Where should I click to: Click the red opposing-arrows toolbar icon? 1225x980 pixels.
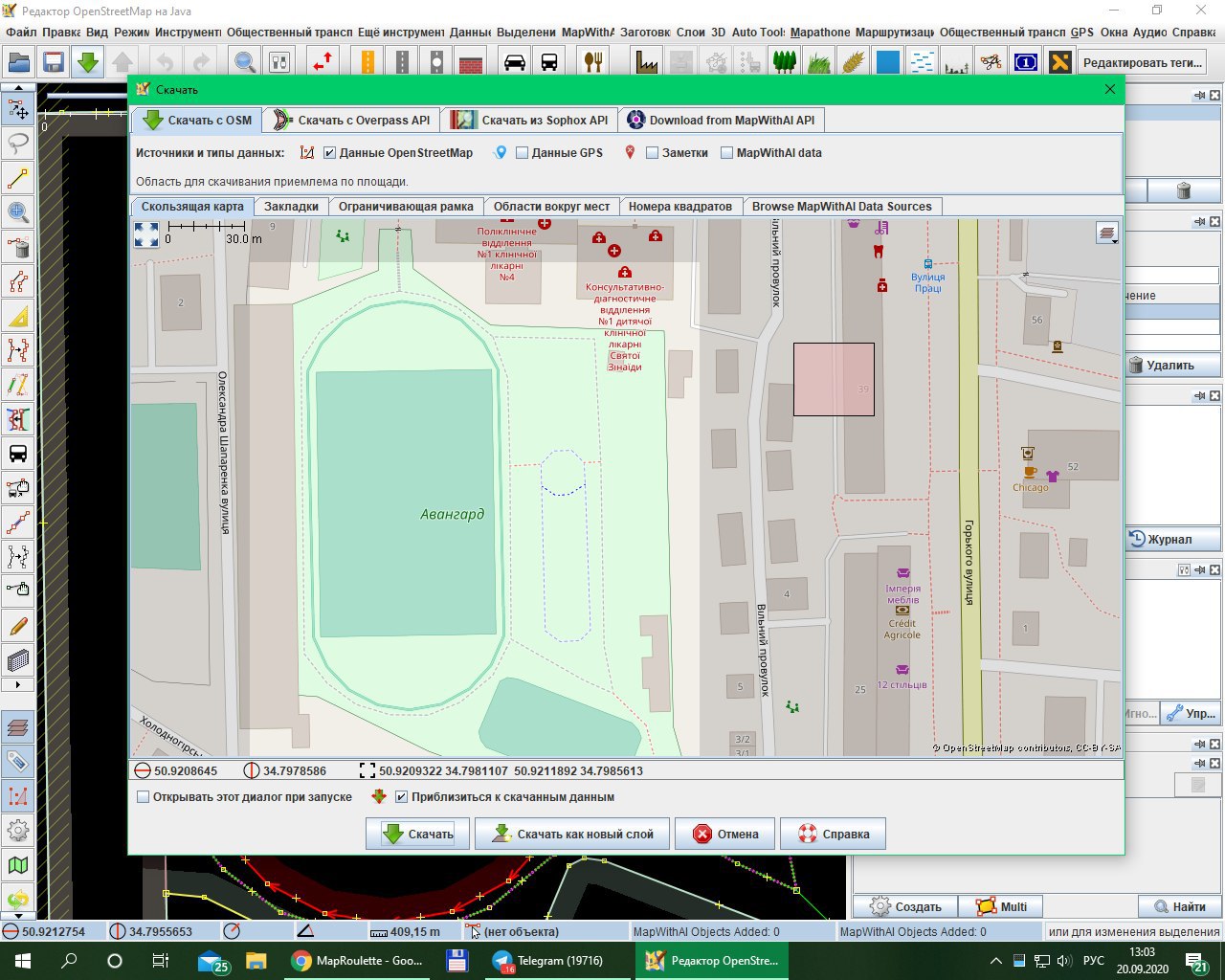pyautogui.click(x=323, y=63)
